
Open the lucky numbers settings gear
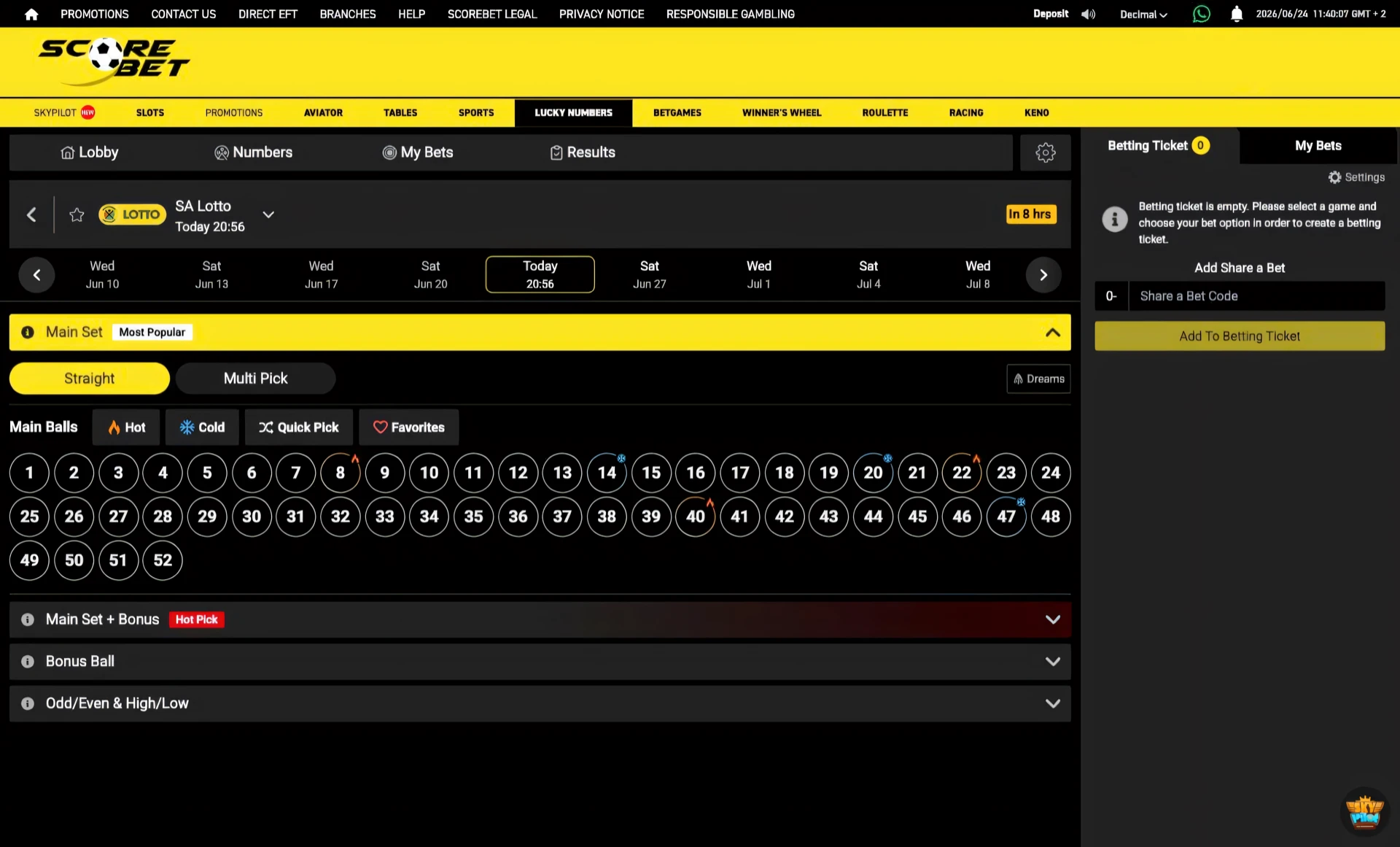click(1045, 152)
